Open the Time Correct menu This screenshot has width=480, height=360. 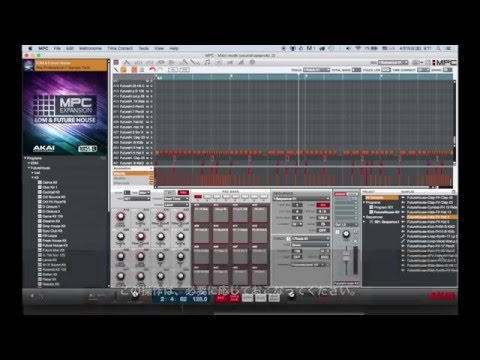[120, 48]
